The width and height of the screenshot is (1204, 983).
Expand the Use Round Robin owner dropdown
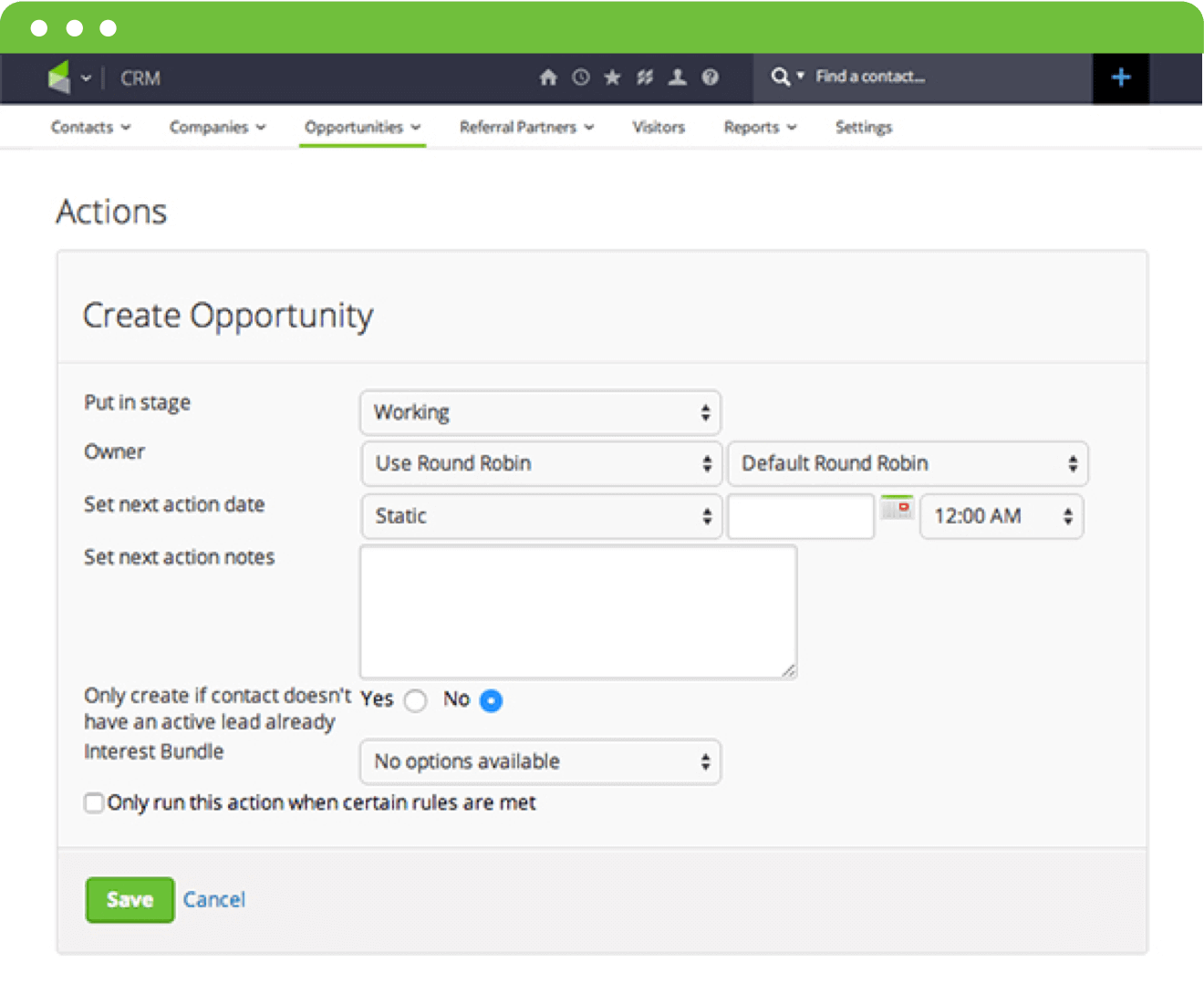point(542,463)
